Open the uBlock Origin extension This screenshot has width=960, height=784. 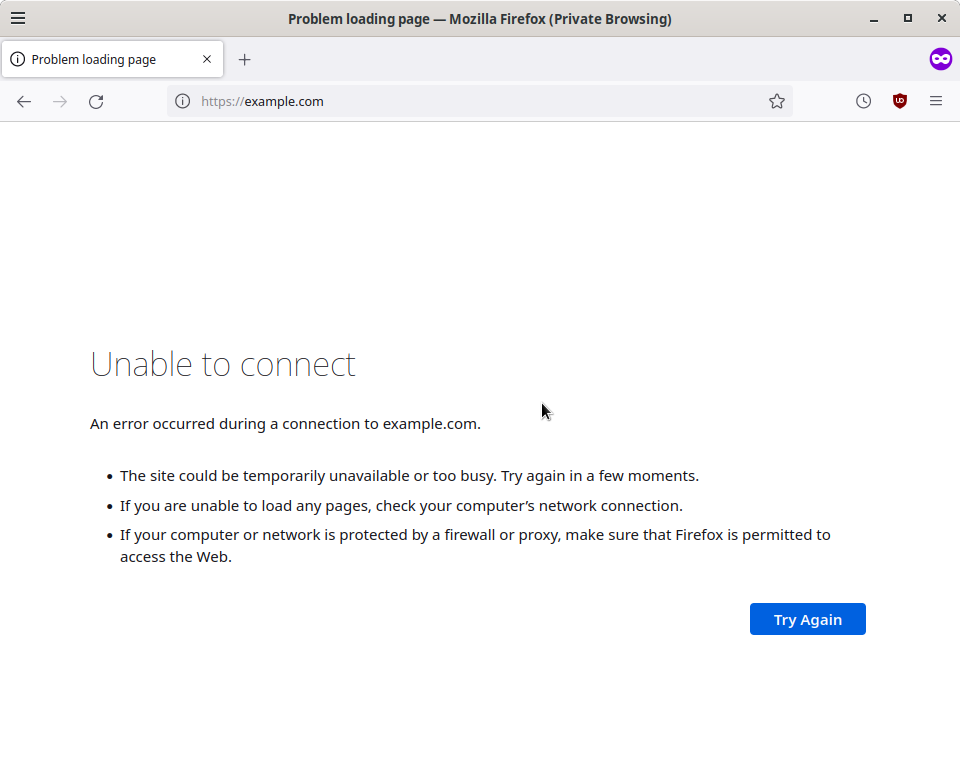coord(900,101)
